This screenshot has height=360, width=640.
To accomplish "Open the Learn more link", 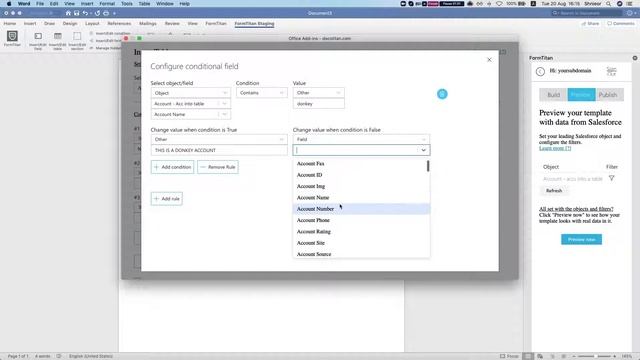I will [555, 148].
